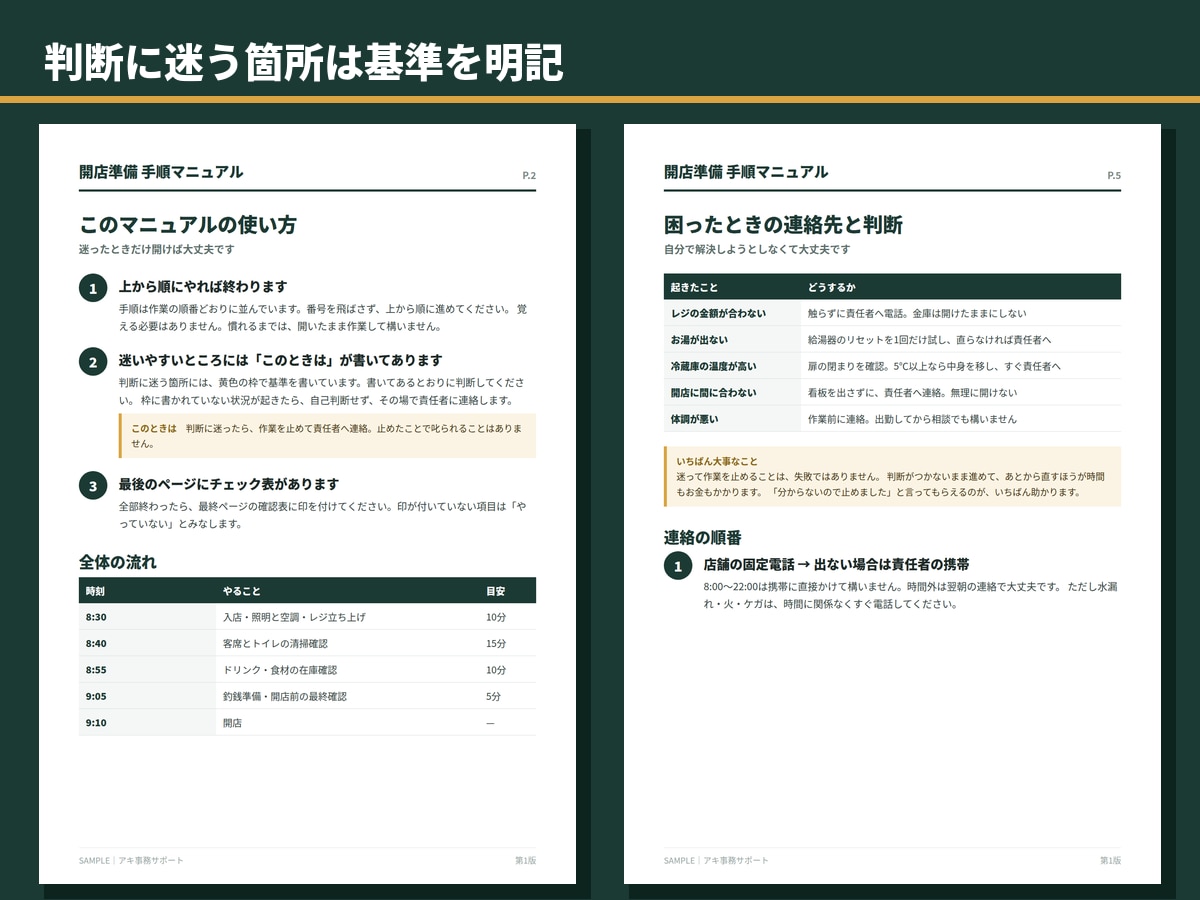The height and width of the screenshot is (900, 1200).
Task: Click the slide title 判断に迷う箇所は基準を明記
Action: tap(304, 62)
